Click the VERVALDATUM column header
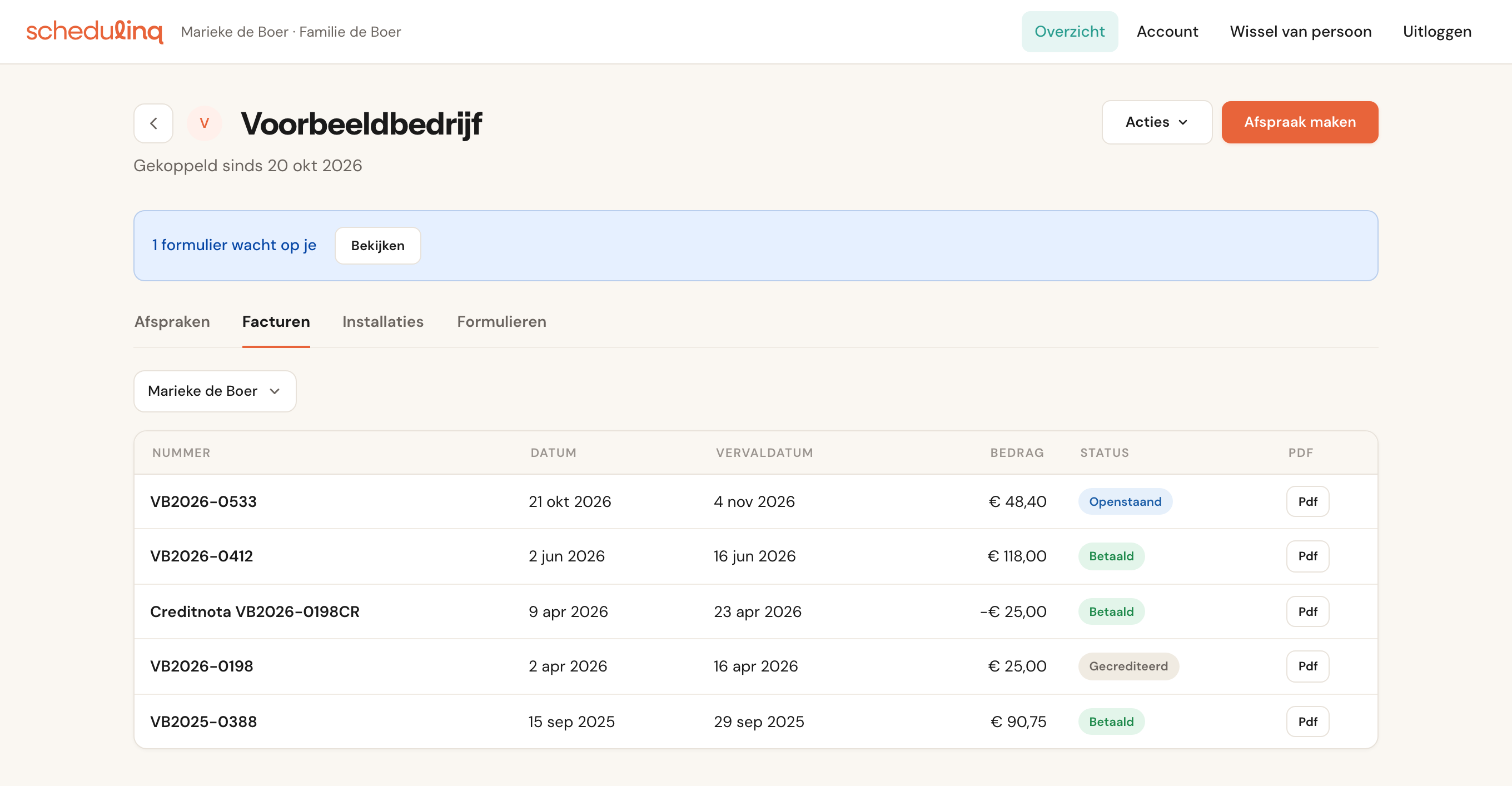The image size is (1512, 786). (764, 452)
